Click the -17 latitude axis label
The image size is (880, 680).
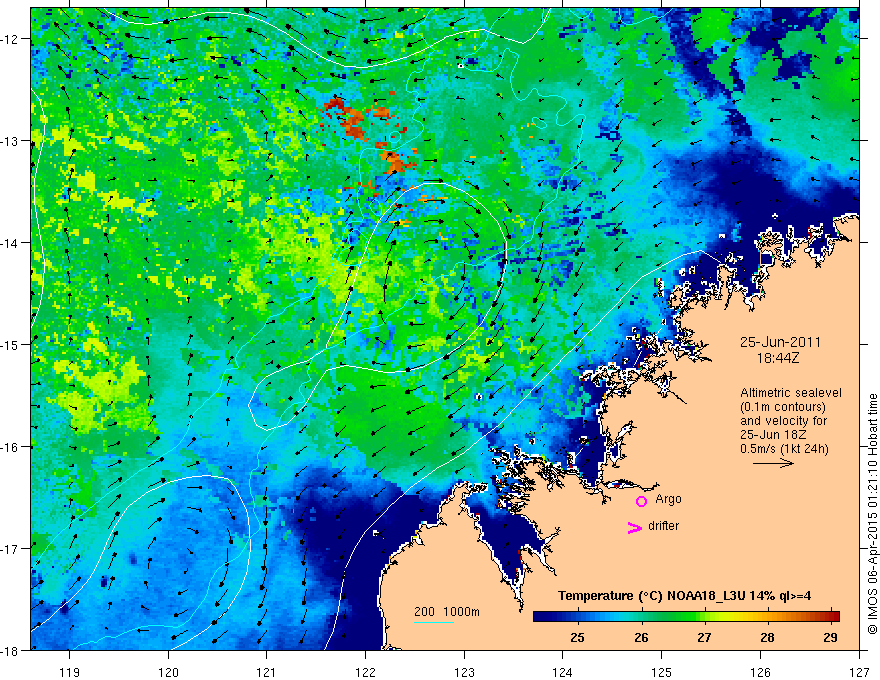tap(9, 549)
